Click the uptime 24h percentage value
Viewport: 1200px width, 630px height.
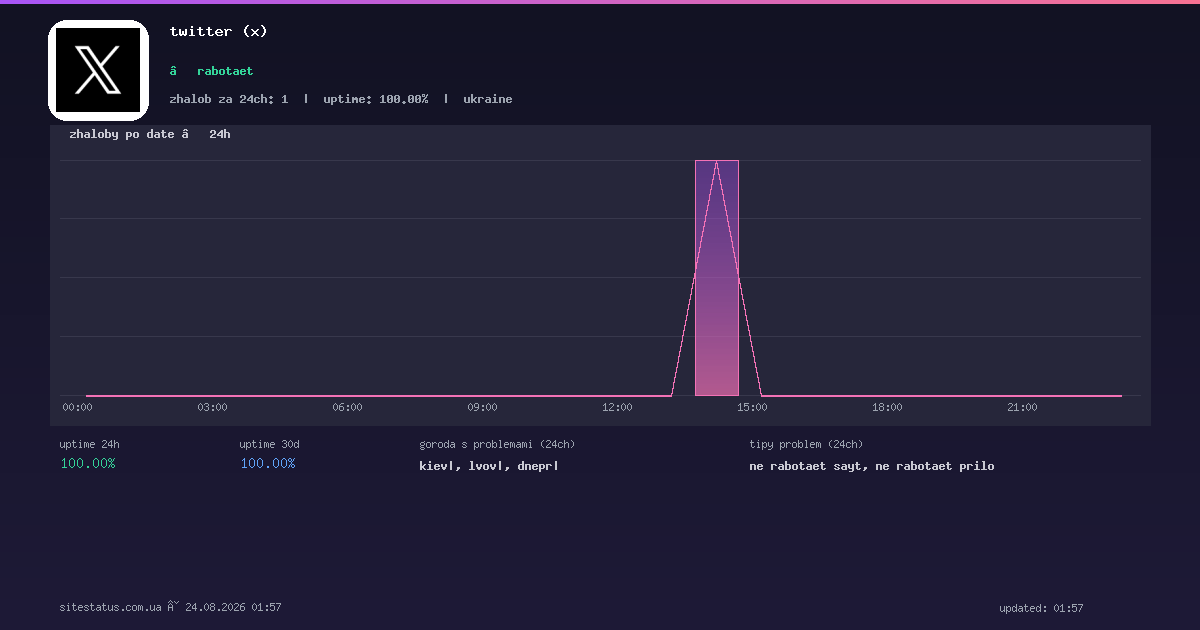[88, 463]
